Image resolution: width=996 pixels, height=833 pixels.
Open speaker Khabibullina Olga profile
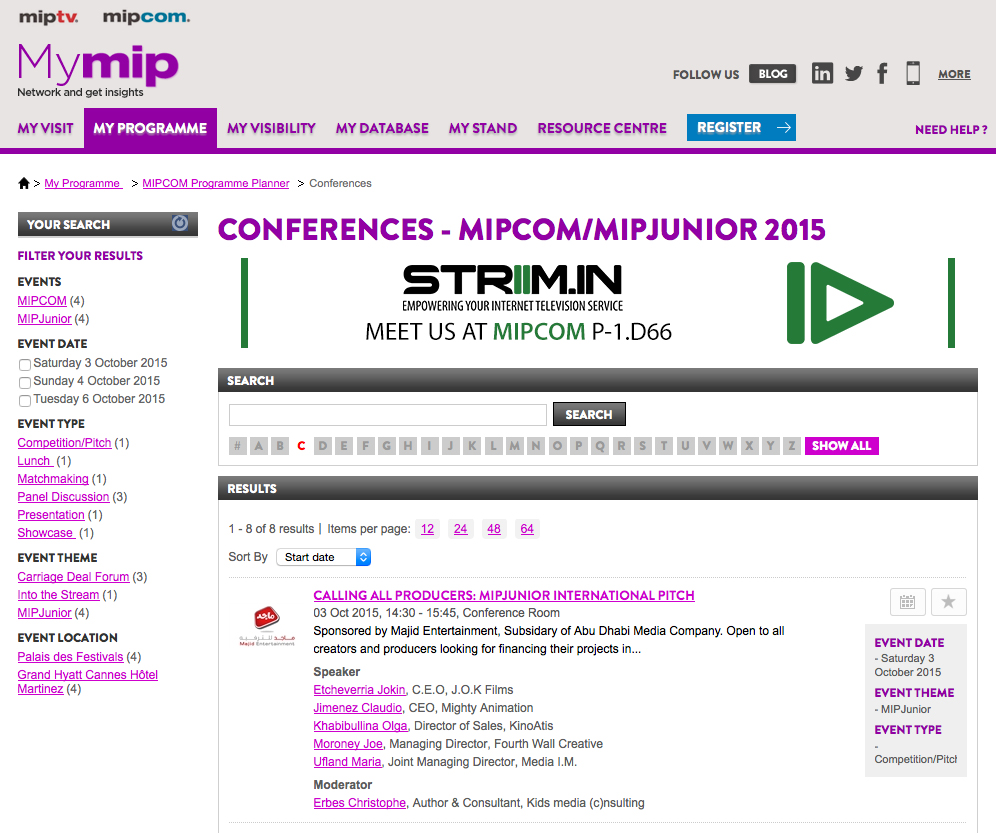(x=360, y=726)
